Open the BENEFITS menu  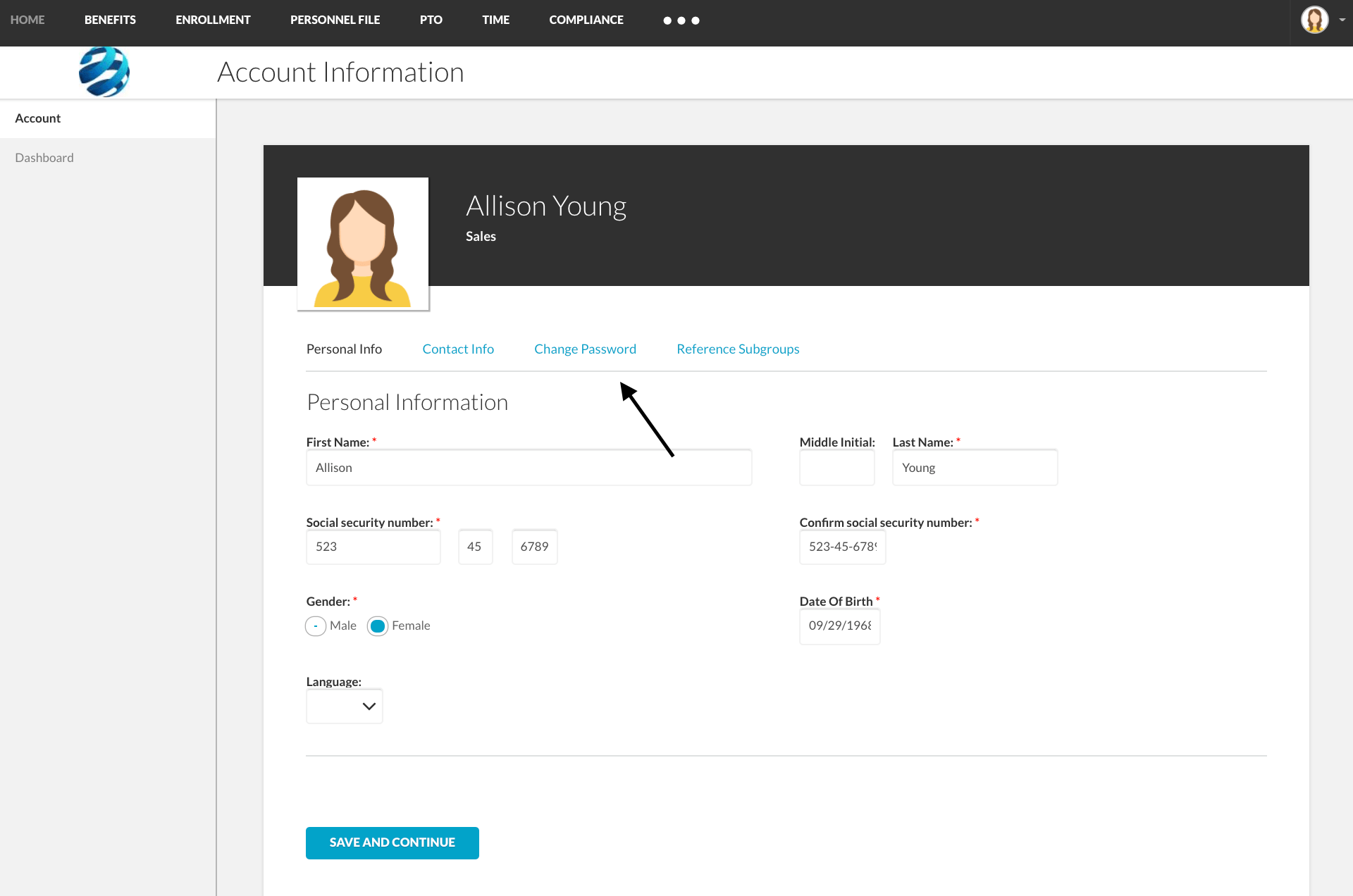[x=110, y=20]
